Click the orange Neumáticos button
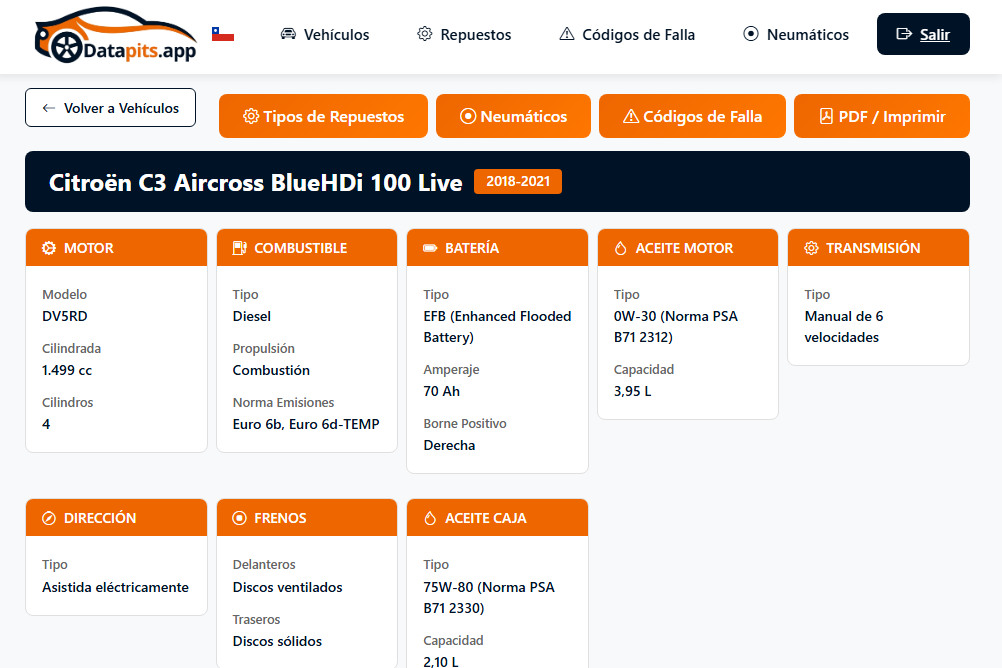 tap(513, 116)
